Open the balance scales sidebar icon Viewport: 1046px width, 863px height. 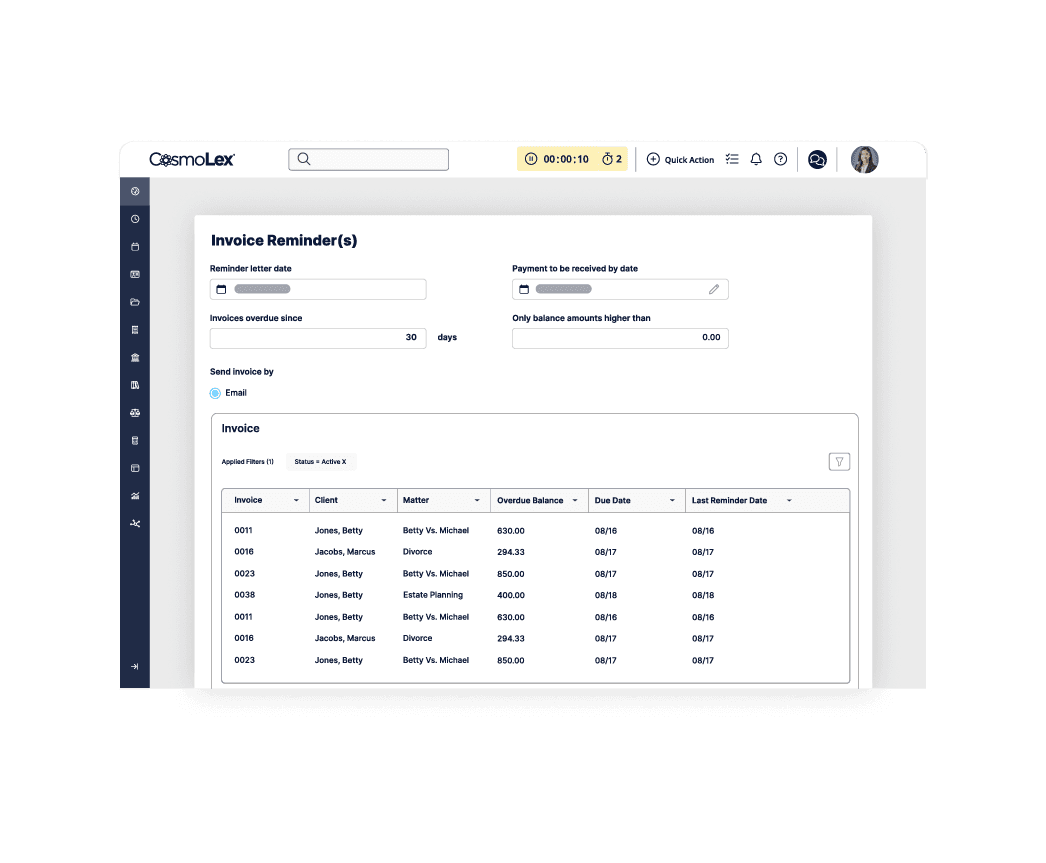135,412
